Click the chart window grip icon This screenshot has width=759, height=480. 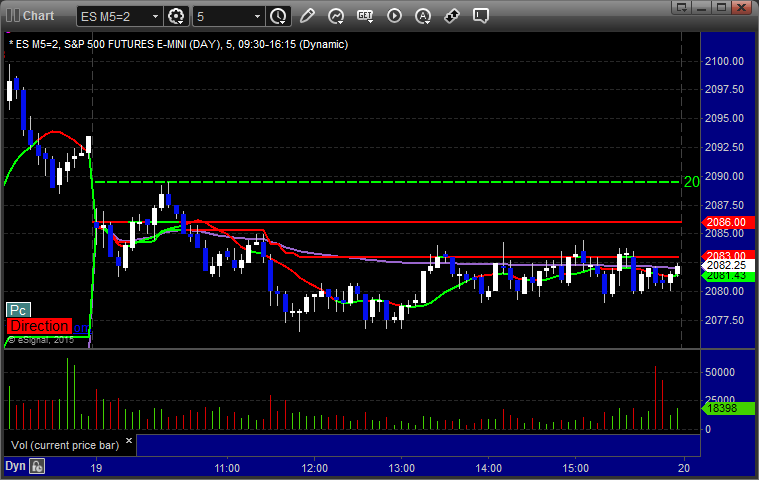tap(13, 15)
